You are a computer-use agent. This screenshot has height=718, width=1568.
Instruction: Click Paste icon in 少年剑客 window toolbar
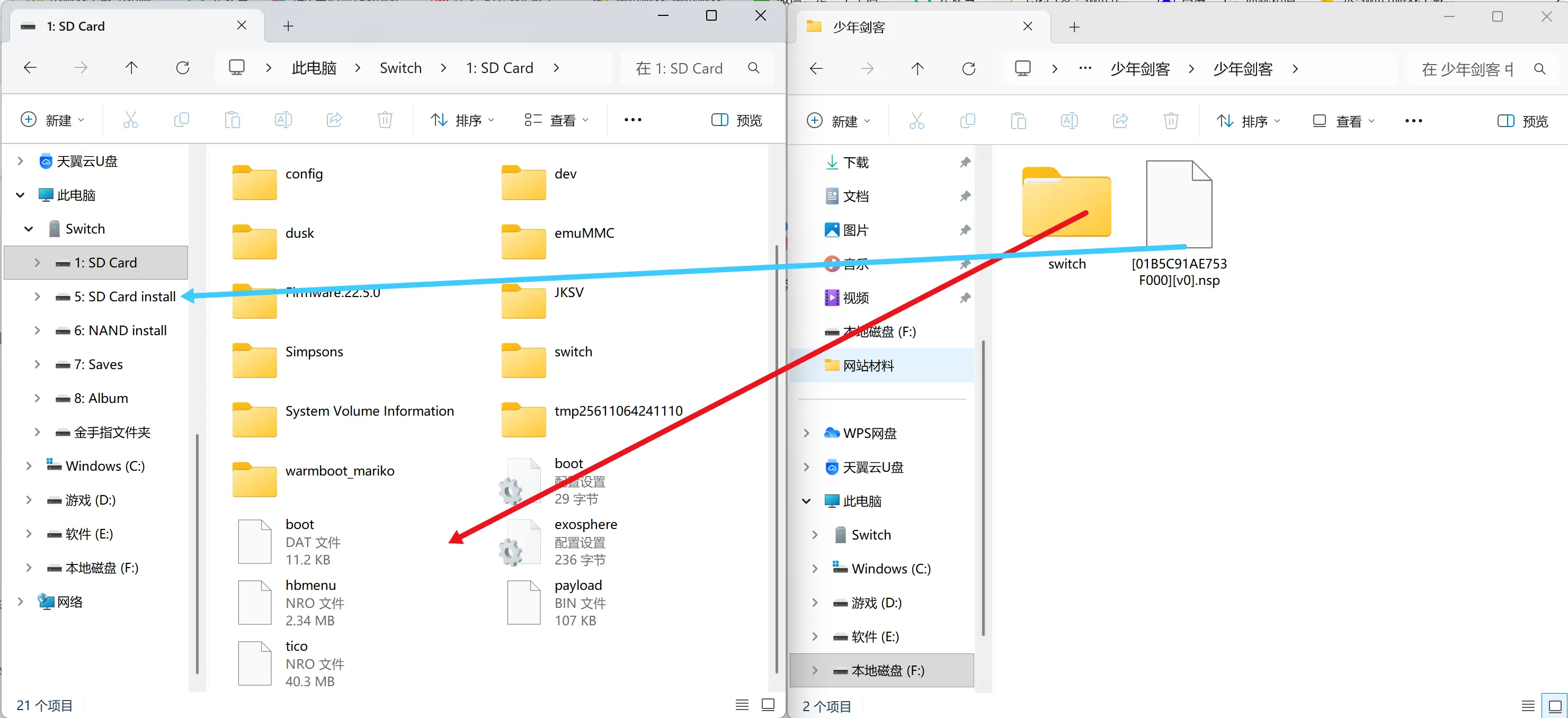(1018, 121)
